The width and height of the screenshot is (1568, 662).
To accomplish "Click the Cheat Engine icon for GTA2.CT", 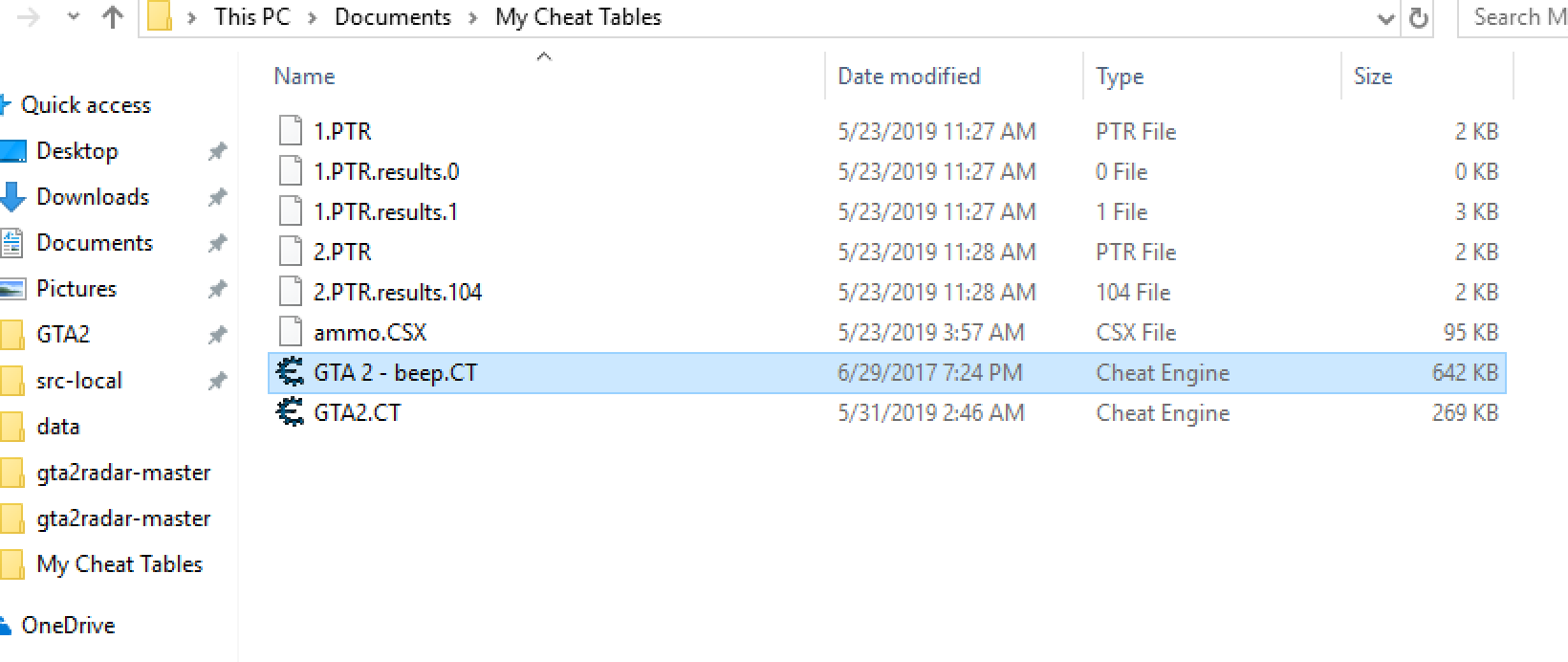I will [289, 413].
